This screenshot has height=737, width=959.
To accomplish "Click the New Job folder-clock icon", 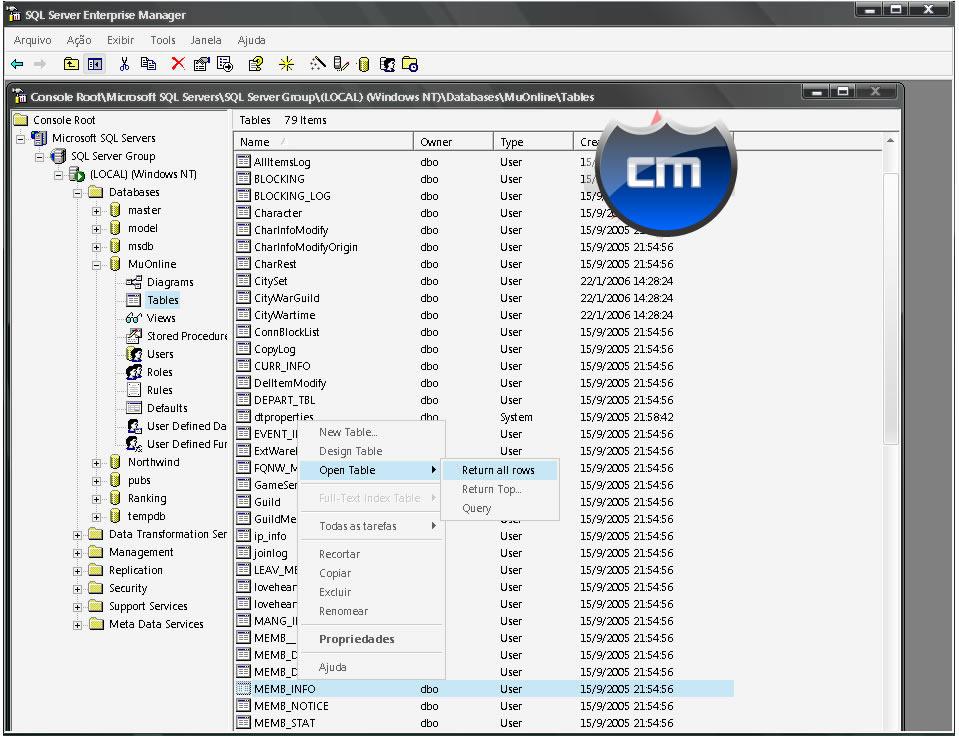I will [x=410, y=64].
